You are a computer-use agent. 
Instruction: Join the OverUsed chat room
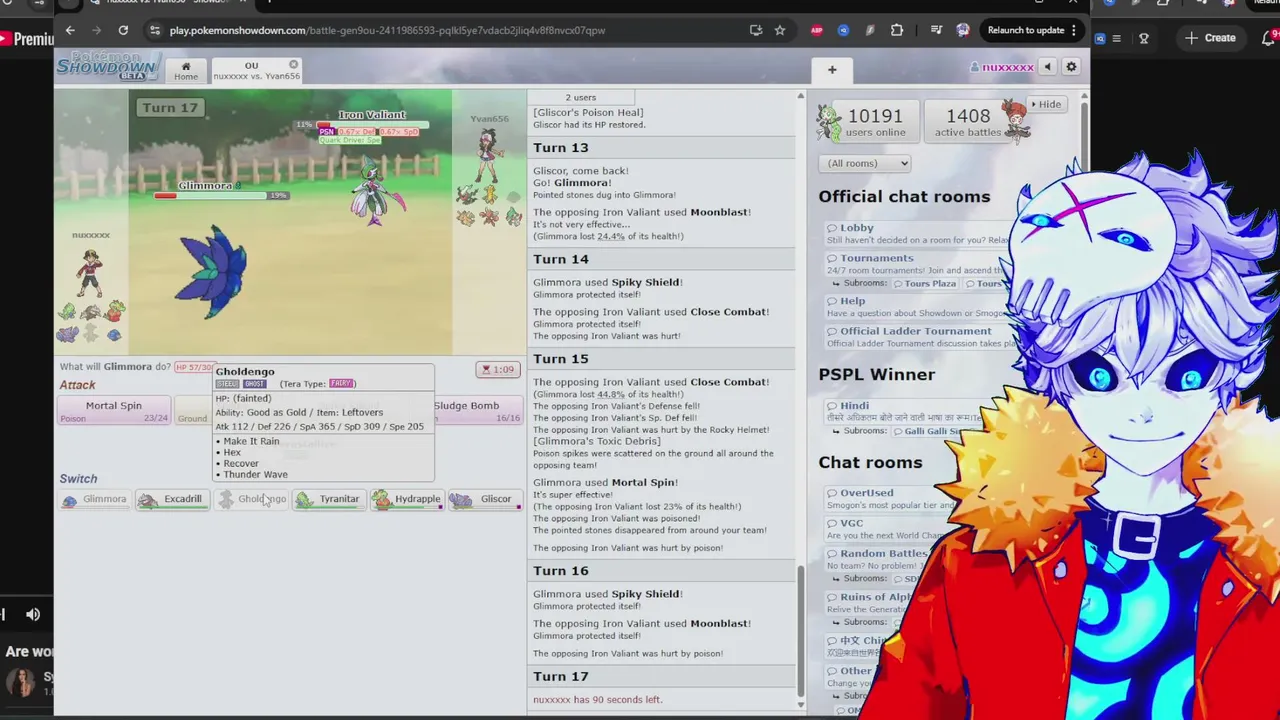coord(866,493)
